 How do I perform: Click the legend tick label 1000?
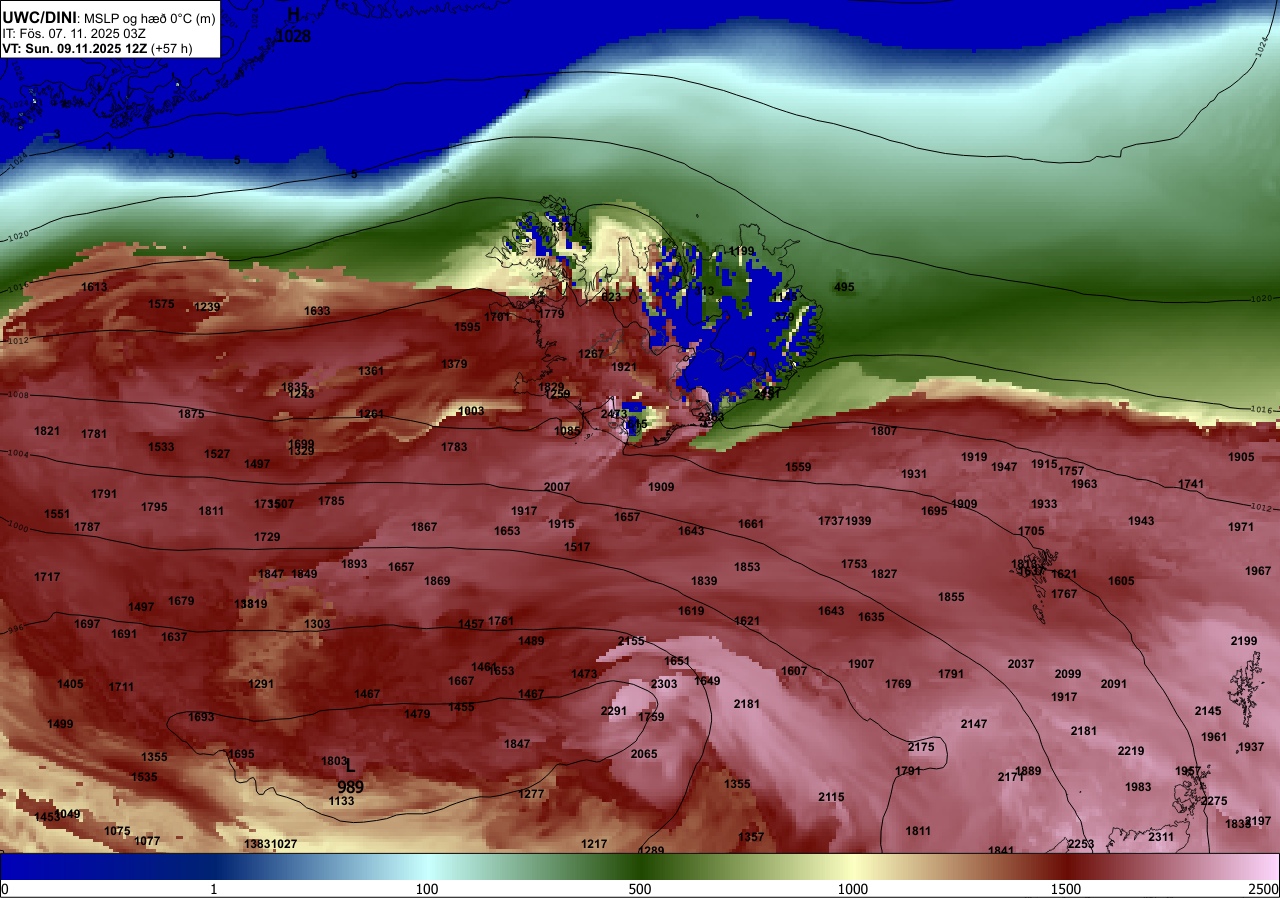point(853,889)
